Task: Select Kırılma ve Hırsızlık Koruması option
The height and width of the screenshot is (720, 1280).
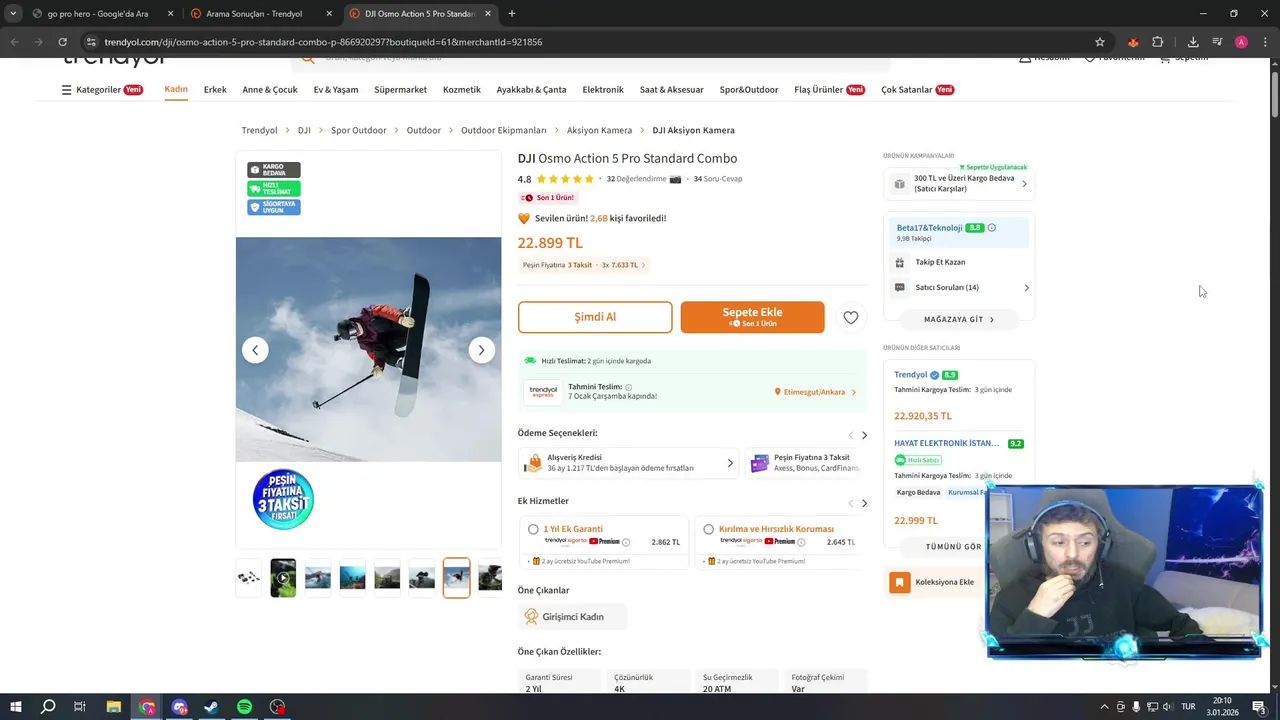Action: pos(709,529)
